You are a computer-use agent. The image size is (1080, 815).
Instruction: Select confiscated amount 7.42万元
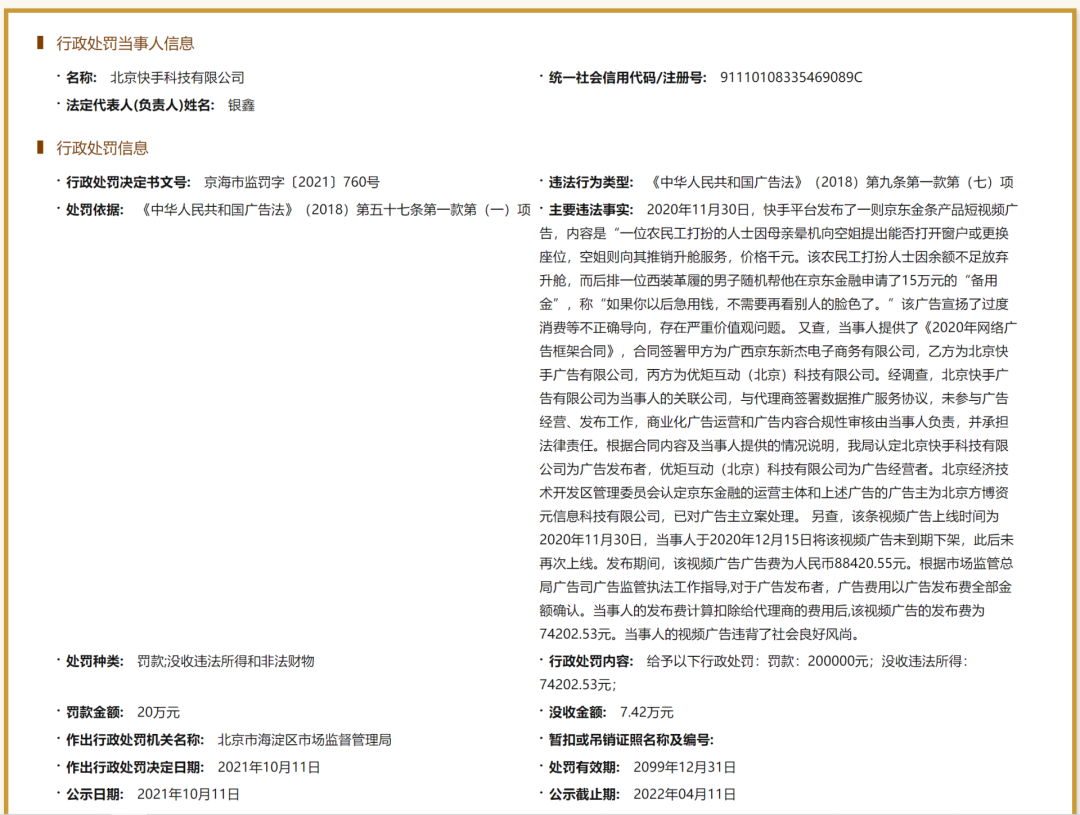tap(647, 712)
